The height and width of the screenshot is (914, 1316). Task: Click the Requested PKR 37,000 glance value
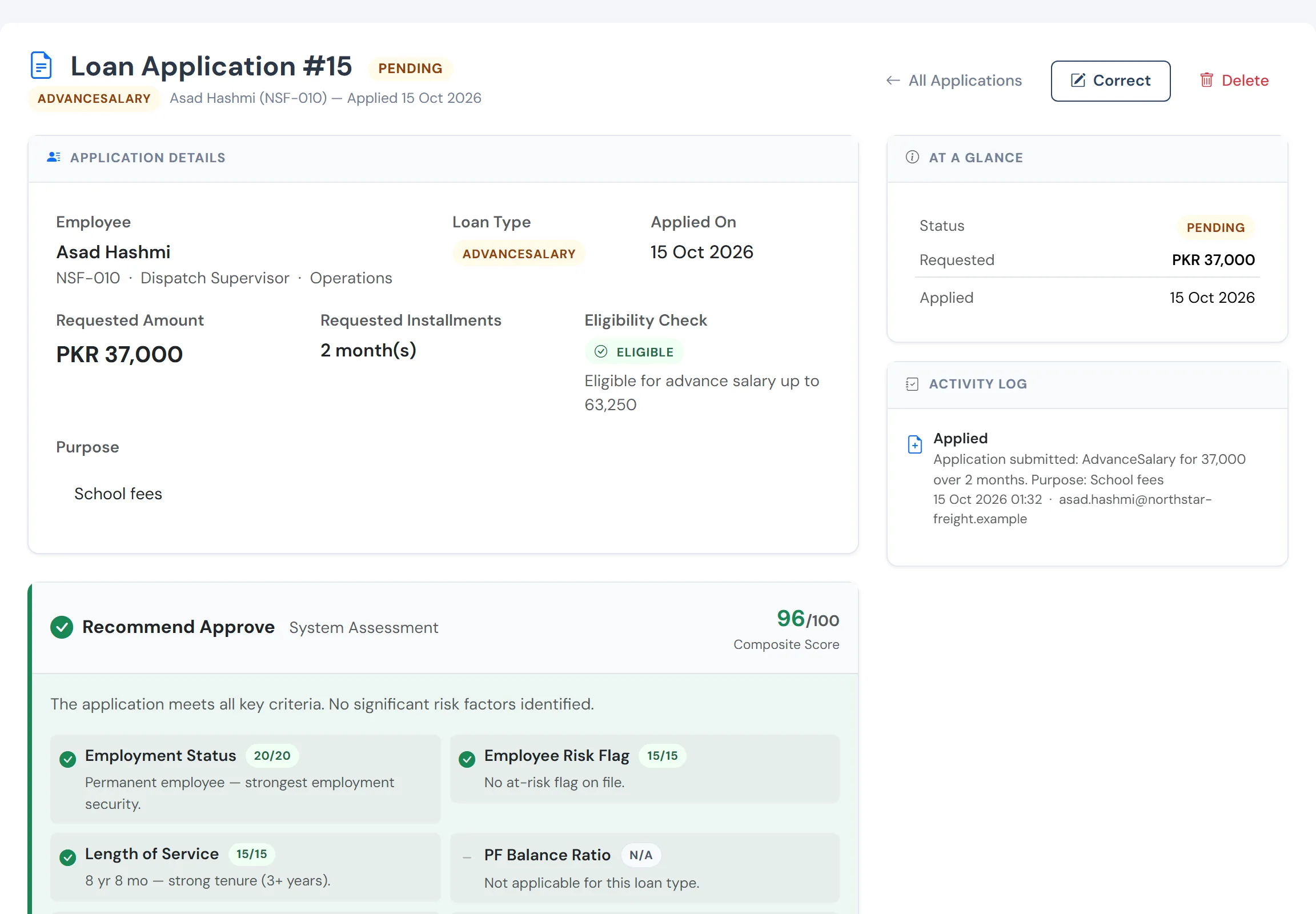click(x=1213, y=260)
